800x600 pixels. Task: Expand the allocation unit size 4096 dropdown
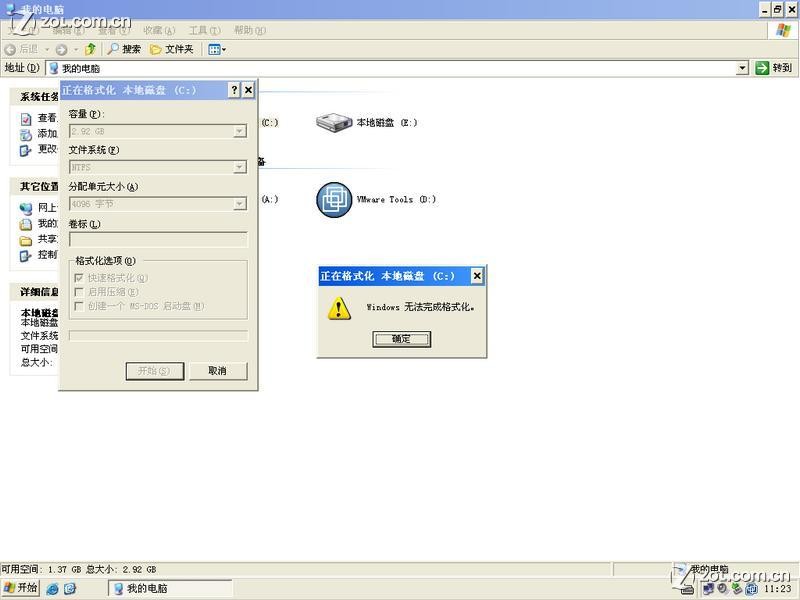pos(240,204)
